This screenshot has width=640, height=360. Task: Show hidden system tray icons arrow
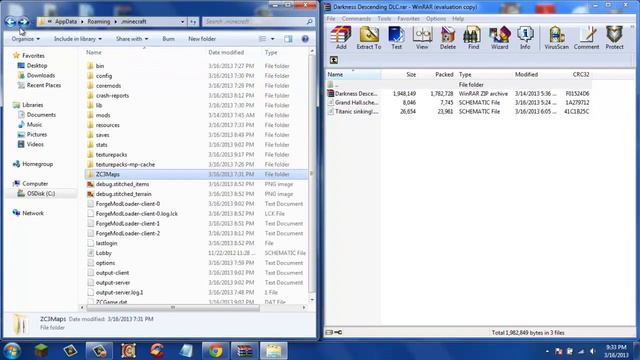(547, 351)
